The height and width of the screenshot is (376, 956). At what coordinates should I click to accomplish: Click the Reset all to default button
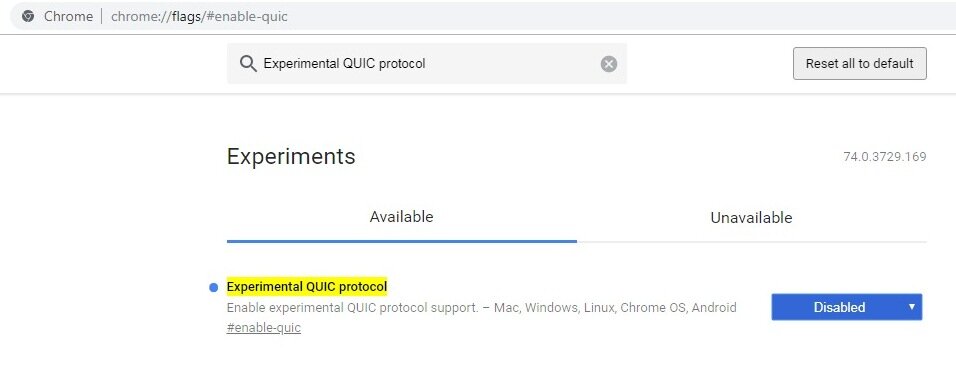pos(860,63)
